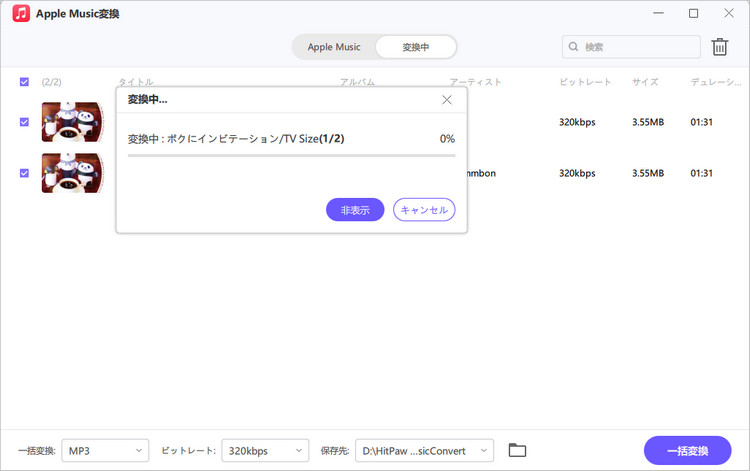Viewport: 750px width, 471px height.
Task: Select the second track thumbnail
Action: (72, 173)
